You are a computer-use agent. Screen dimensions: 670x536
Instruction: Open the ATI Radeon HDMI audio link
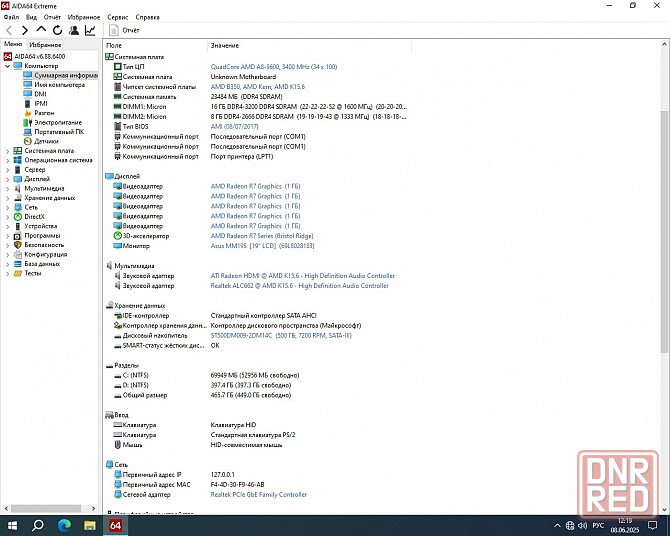(x=303, y=276)
